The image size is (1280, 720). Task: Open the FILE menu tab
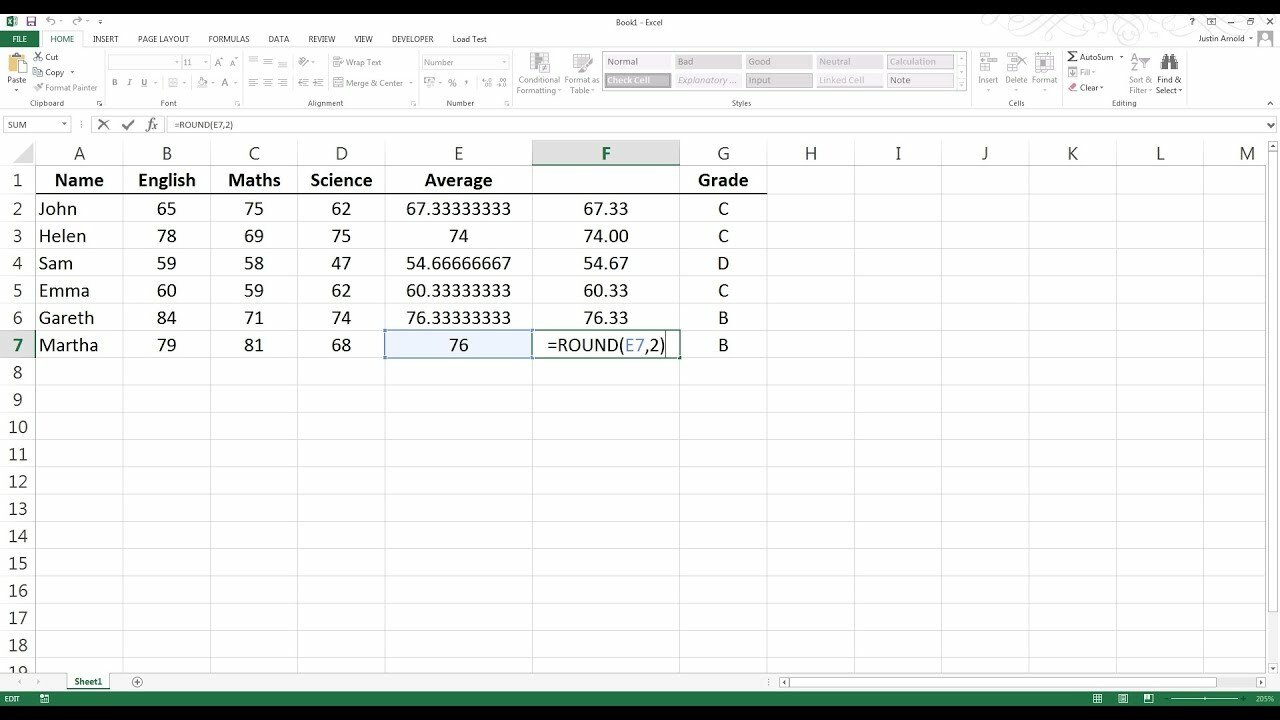19,39
